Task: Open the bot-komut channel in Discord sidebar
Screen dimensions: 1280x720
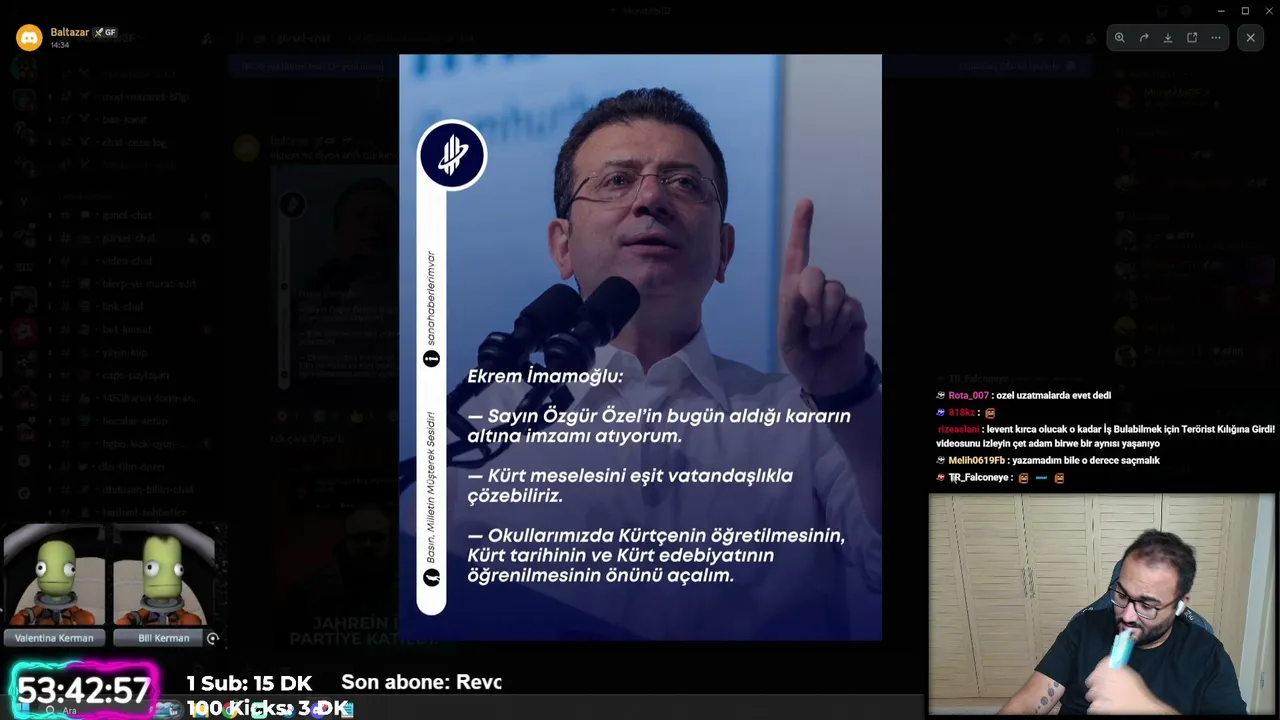Action: tap(126, 330)
